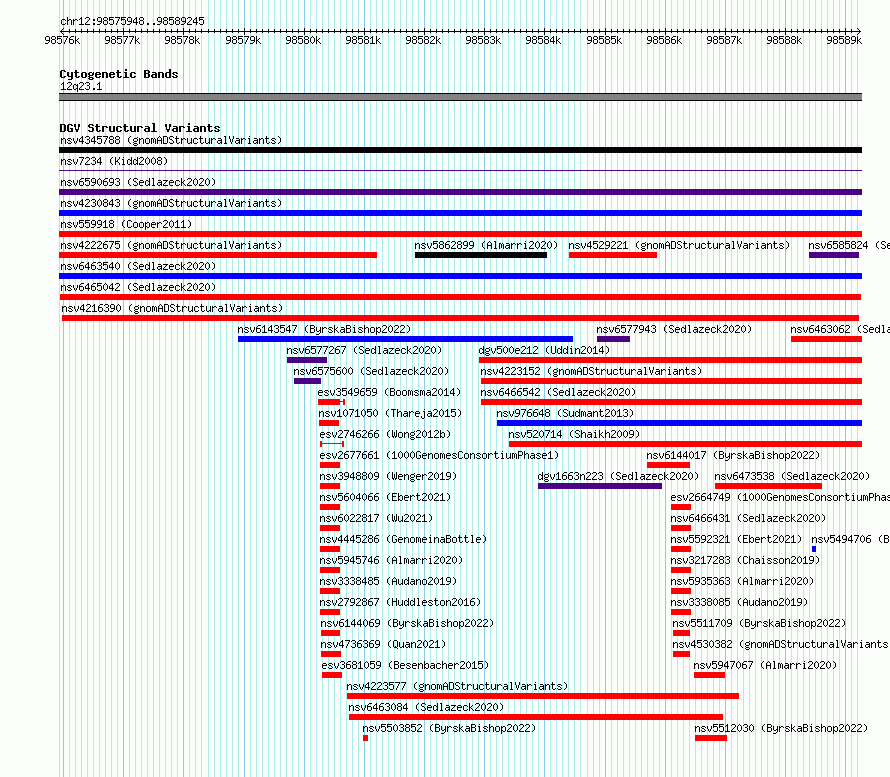Screen dimensions: 890x777
Task: Open nsv3948809 (Wenger2019) label
Action: coord(388,476)
